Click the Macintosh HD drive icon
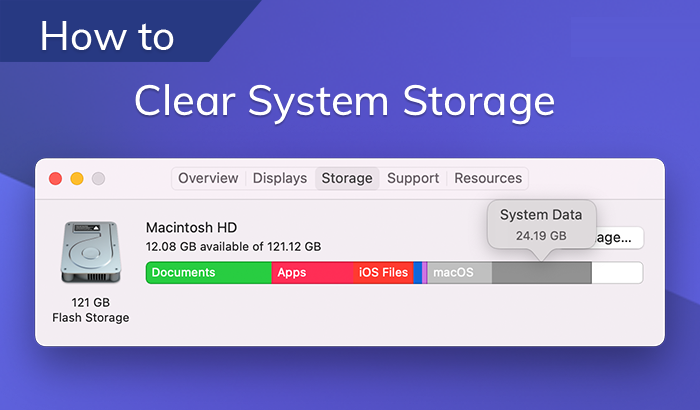Screen dimensions: 700x410 point(90,256)
